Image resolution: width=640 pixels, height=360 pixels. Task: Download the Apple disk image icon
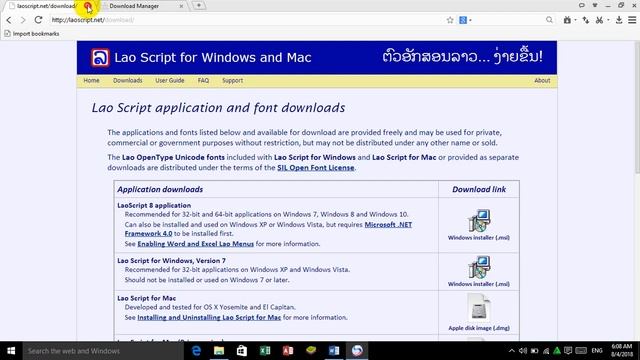click(479, 308)
